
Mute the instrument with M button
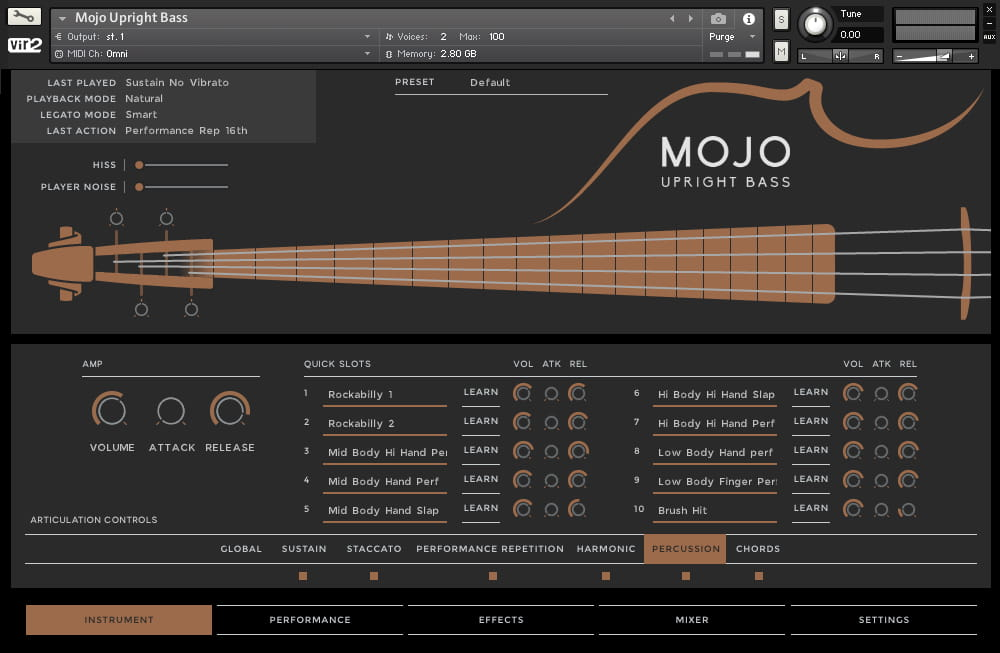pos(781,51)
